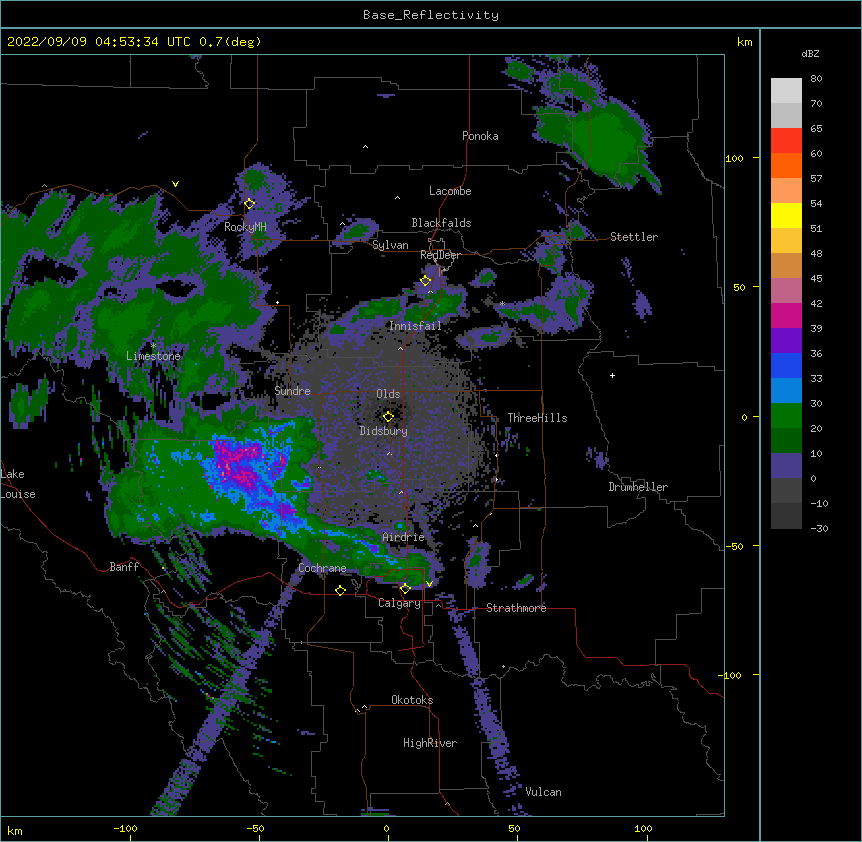862x842 pixels.
Task: Click the Okotoks label
Action: tap(412, 700)
